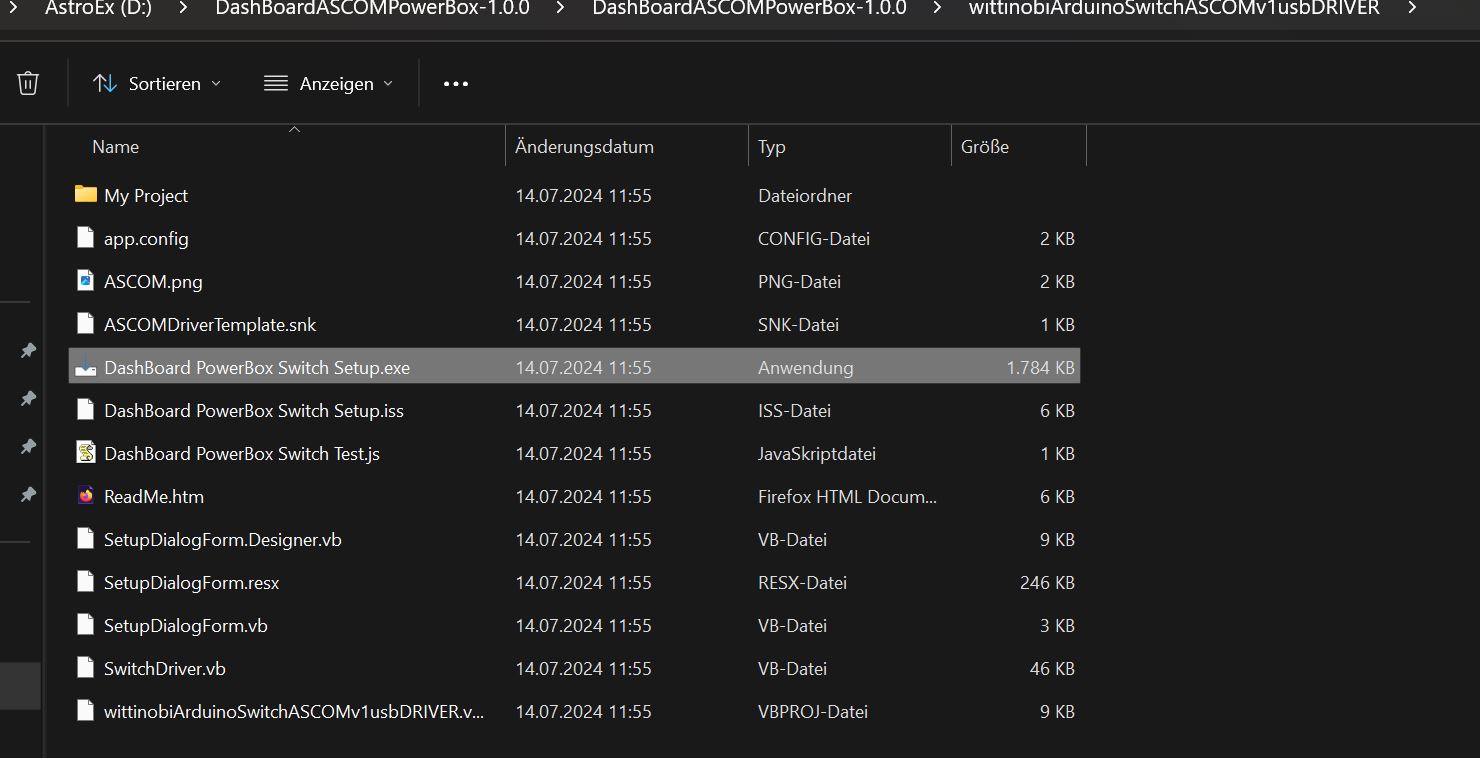
Task: Sort by the Größe column header
Action: 985,147
